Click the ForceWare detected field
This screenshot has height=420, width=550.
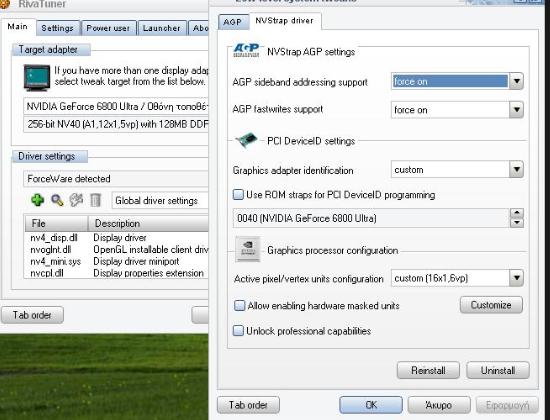click(116, 179)
